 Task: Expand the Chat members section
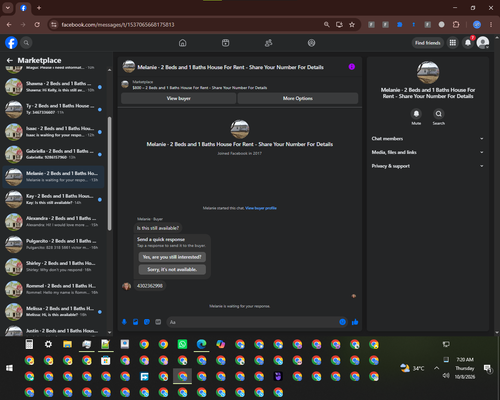tap(428, 139)
